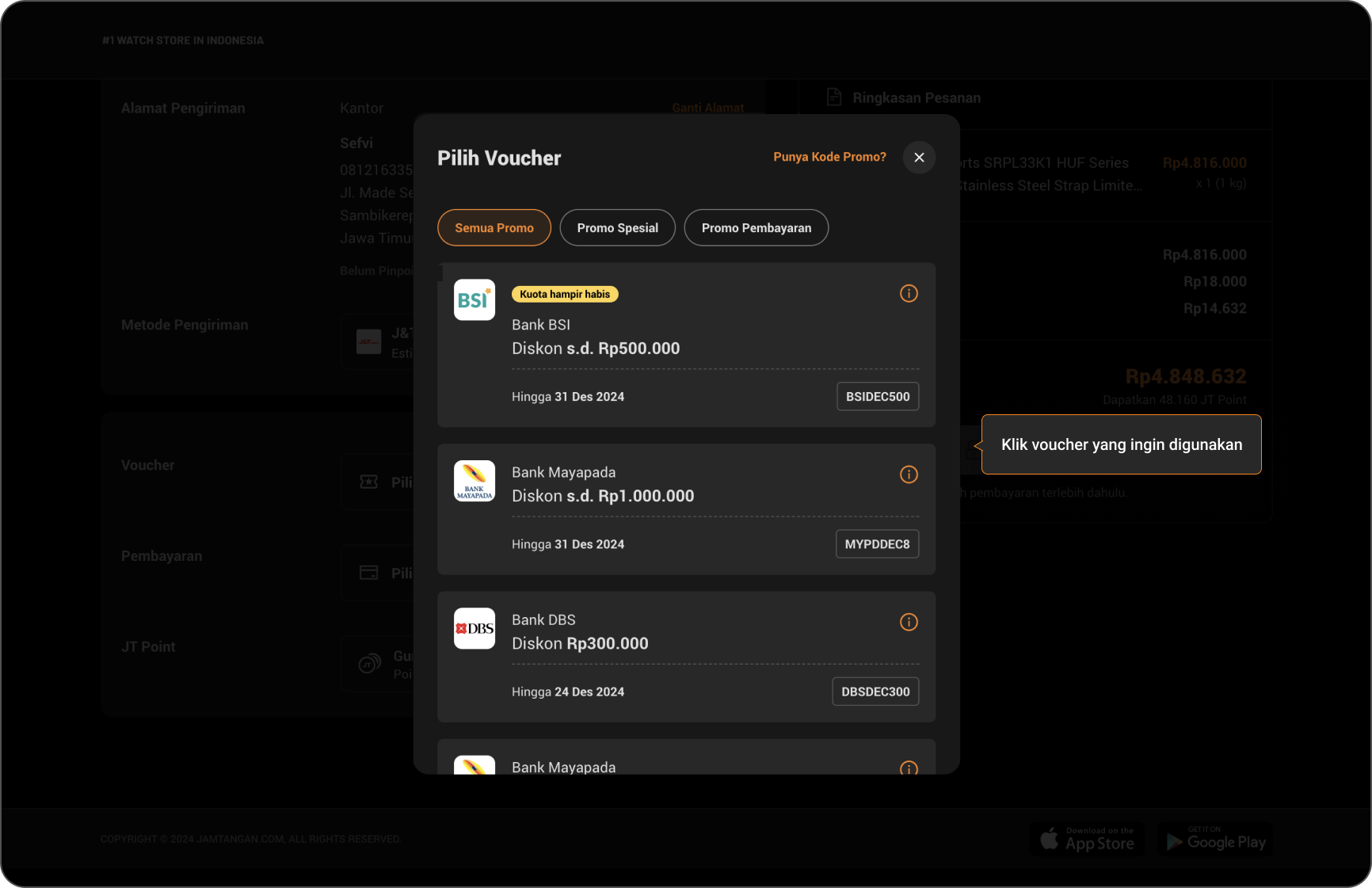Select the Semua Promo tab

point(494,228)
